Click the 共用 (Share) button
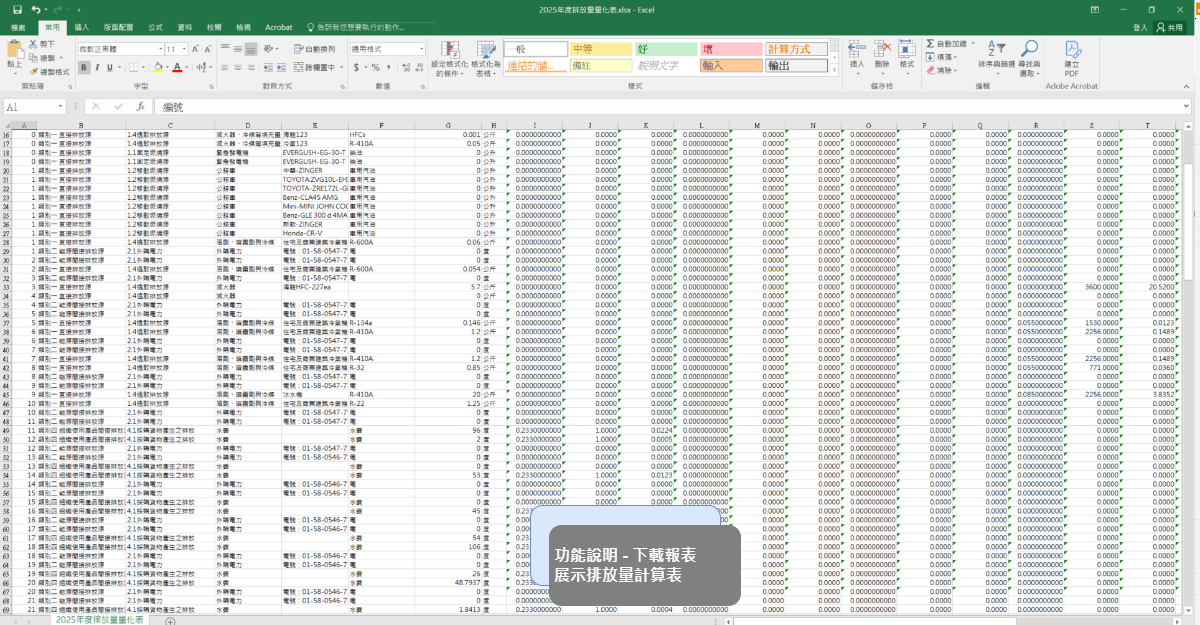This screenshot has width=1200, height=625. [1173, 28]
